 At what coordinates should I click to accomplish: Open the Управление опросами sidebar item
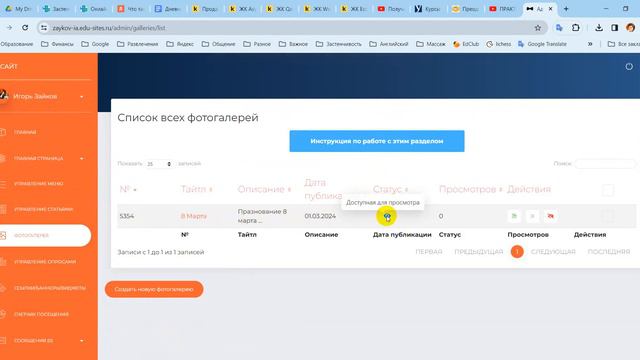[45, 262]
